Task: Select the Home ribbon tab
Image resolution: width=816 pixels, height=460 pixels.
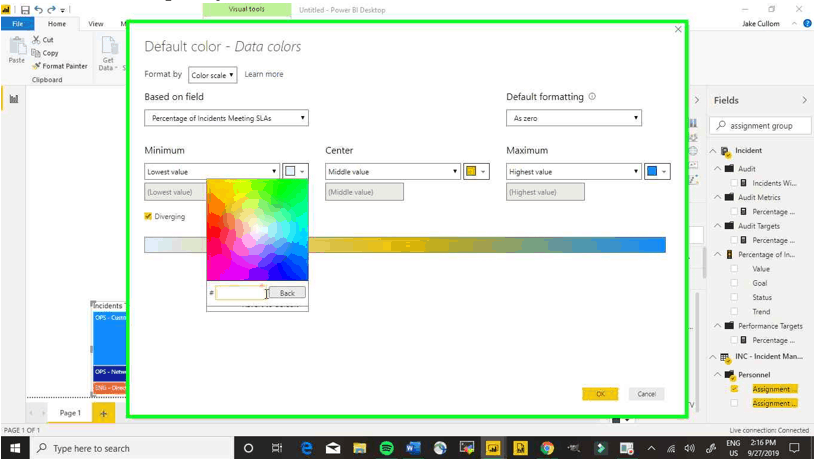Action: click(57, 23)
